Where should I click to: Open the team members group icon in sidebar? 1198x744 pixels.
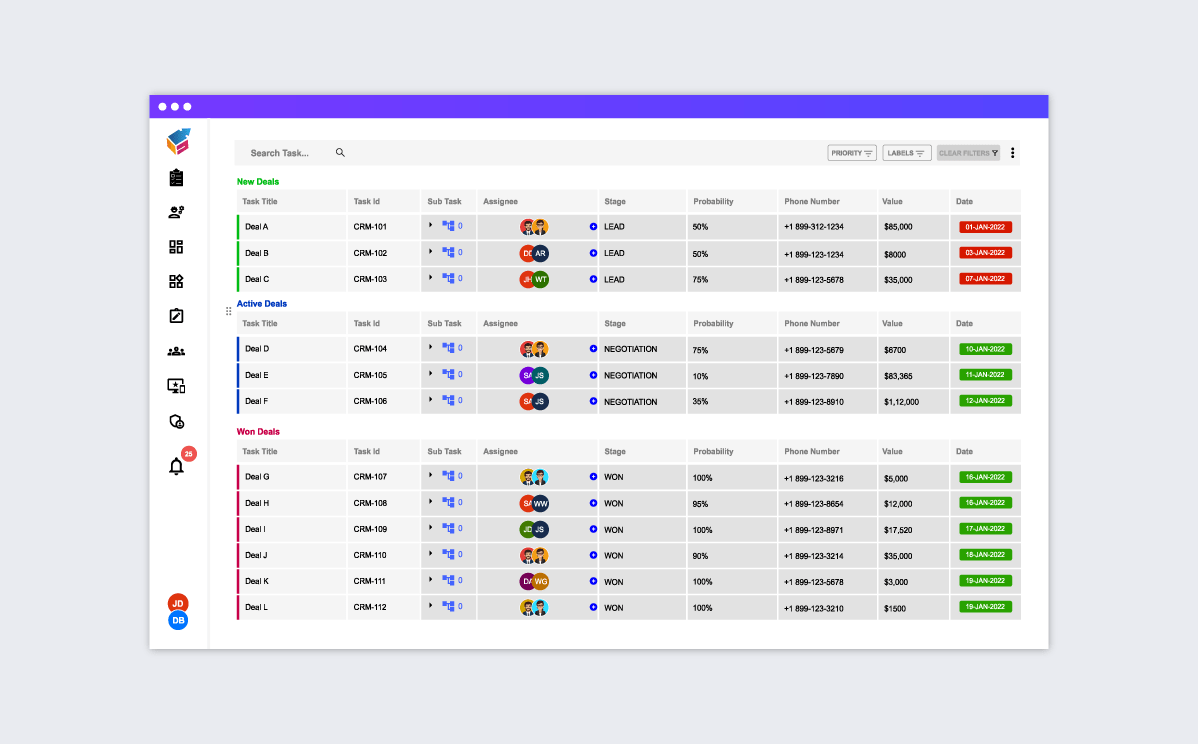[176, 351]
